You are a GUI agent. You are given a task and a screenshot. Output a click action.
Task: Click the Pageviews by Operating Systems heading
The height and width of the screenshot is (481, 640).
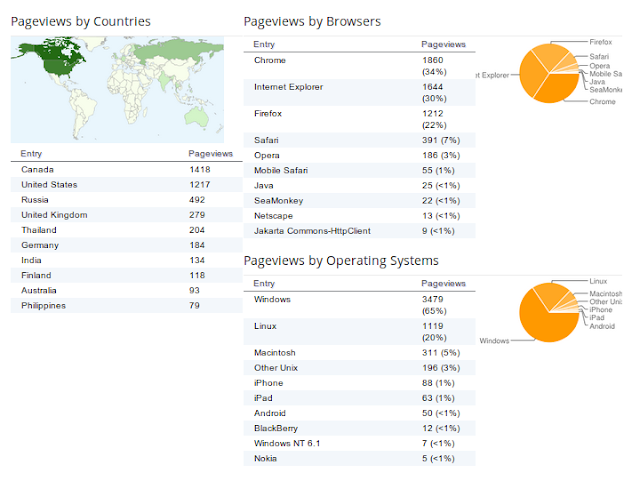point(341,261)
